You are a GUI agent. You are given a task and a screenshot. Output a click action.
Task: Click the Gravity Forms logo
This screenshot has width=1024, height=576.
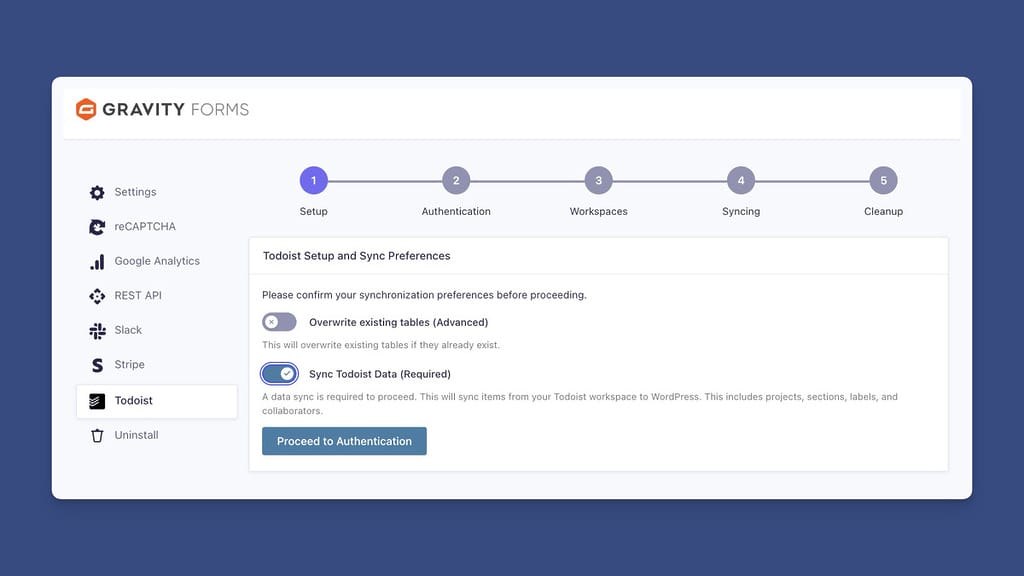point(162,109)
